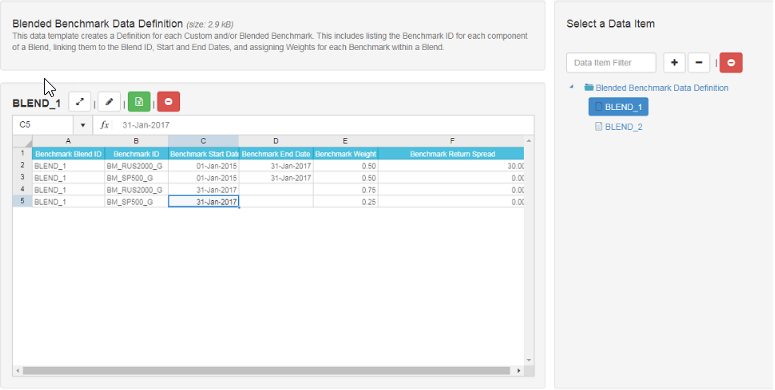Click the red delete button in Select a Data Item
Image resolution: width=775 pixels, height=390 pixels.
click(x=731, y=63)
